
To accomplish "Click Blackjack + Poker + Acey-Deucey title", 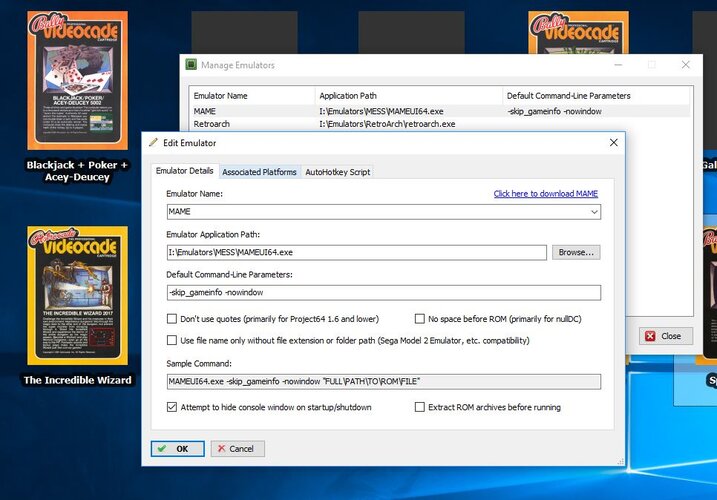I will [77, 171].
